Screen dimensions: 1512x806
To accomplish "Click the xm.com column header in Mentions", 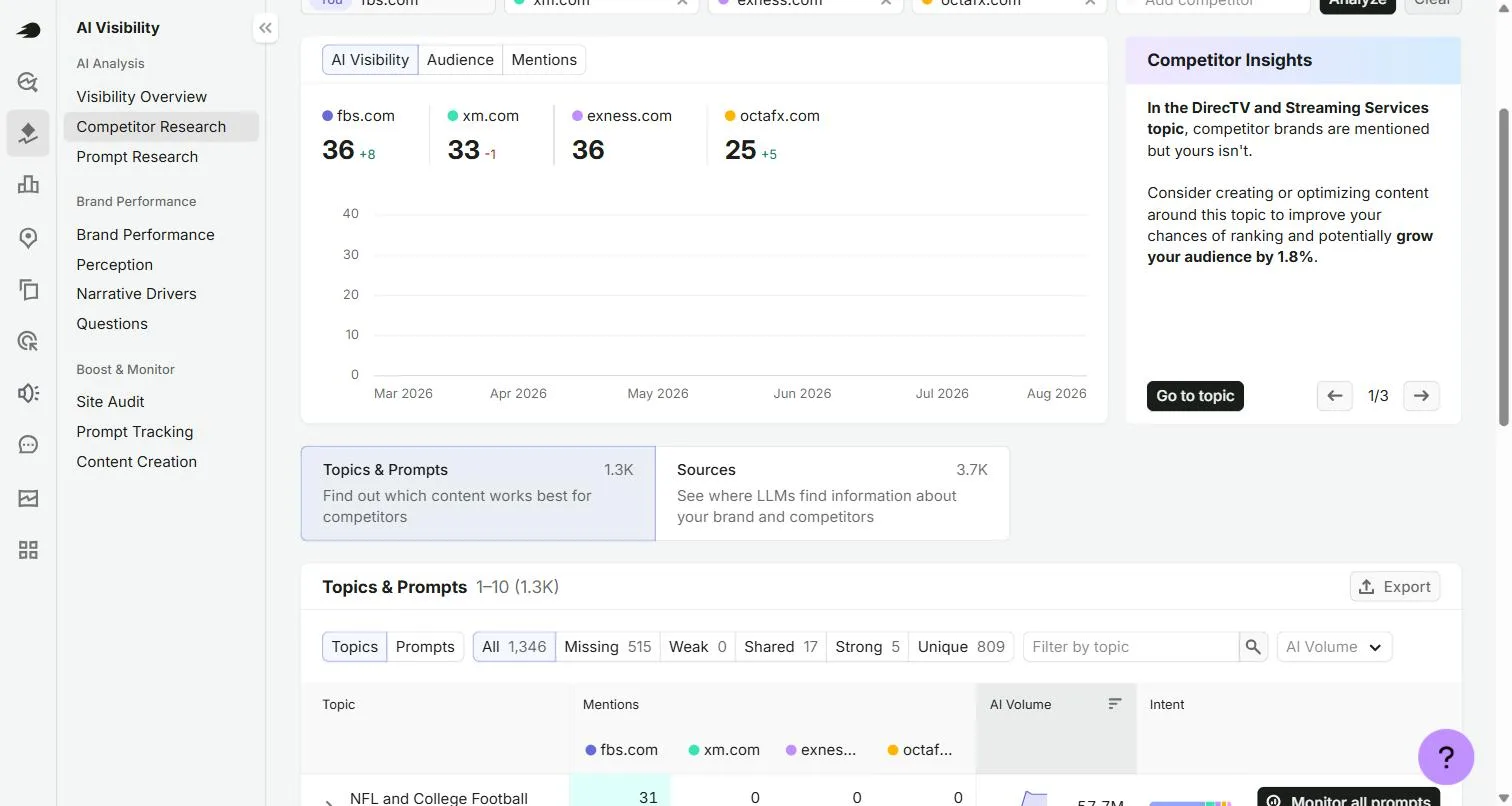I will pos(724,750).
